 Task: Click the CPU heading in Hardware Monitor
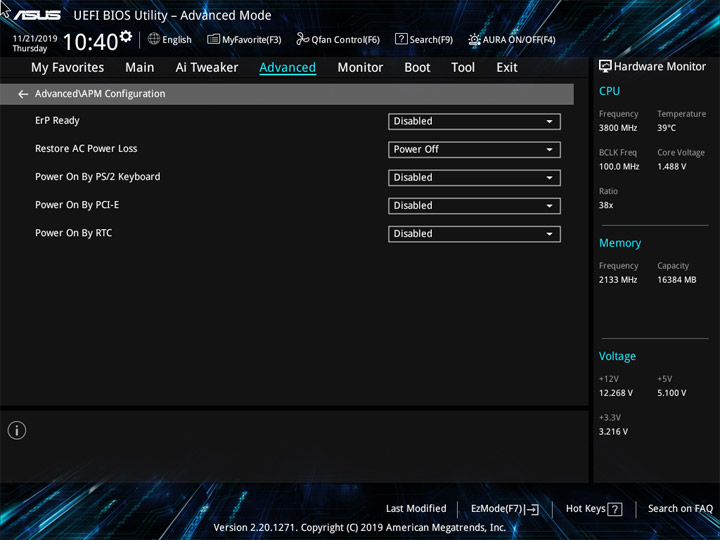[x=609, y=91]
